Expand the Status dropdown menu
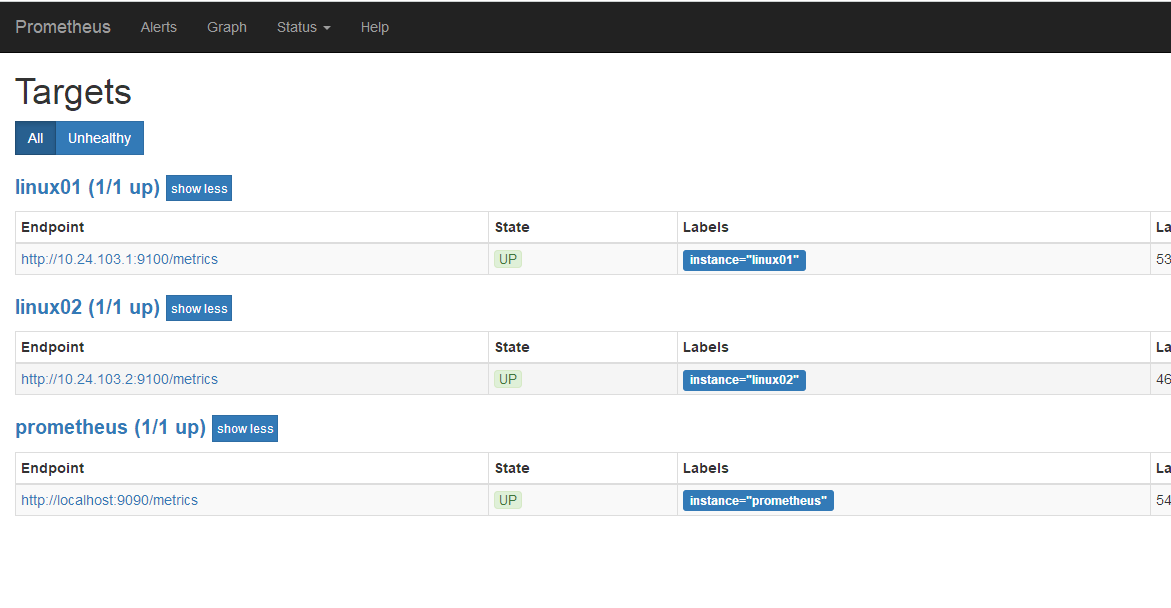 [303, 27]
